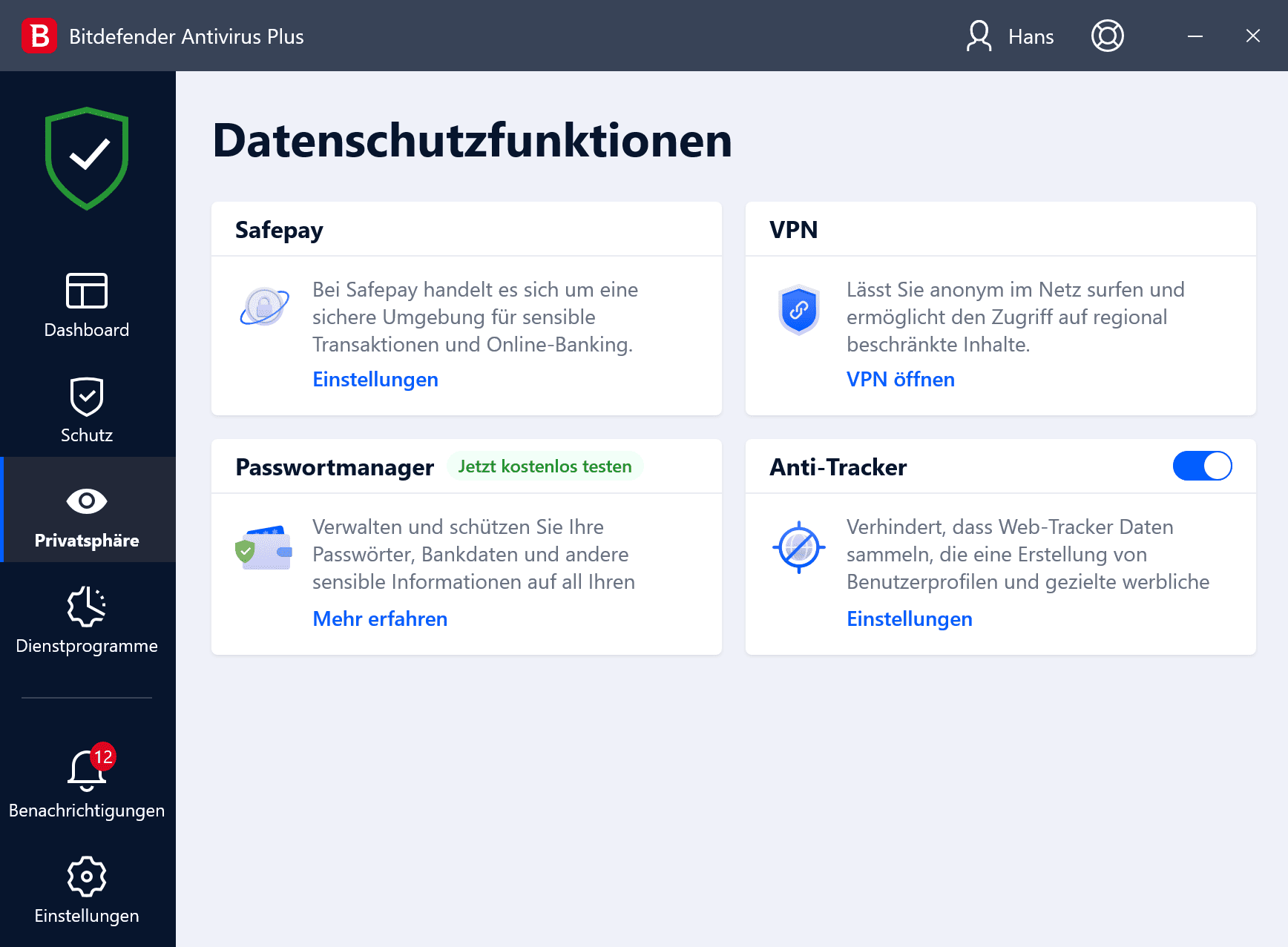Click Safepay description starting 'Bei Safepay handelt'

pos(475,317)
